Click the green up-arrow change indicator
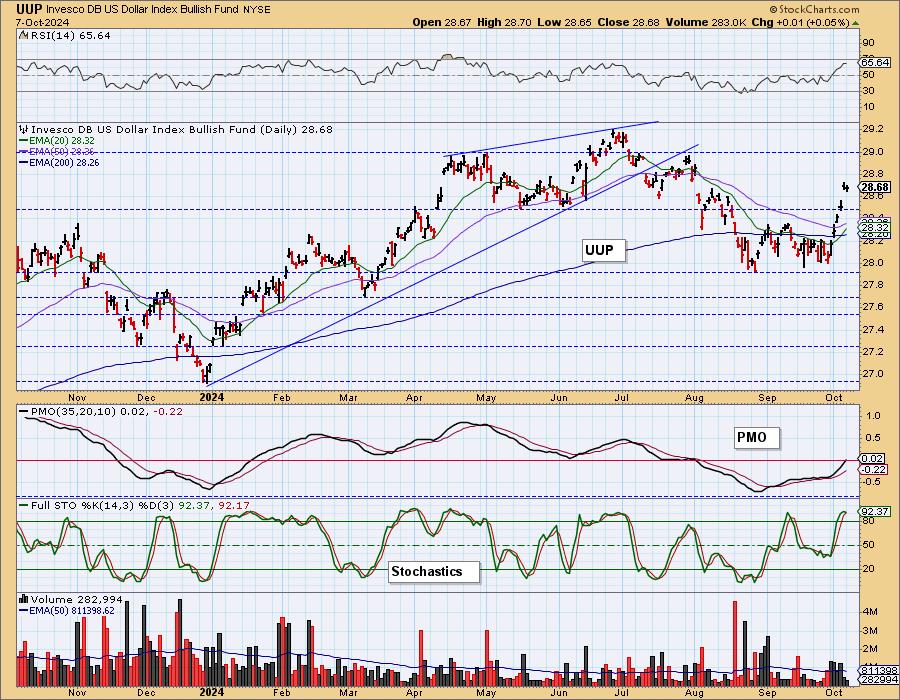The width and height of the screenshot is (900, 700). (x=855, y=23)
